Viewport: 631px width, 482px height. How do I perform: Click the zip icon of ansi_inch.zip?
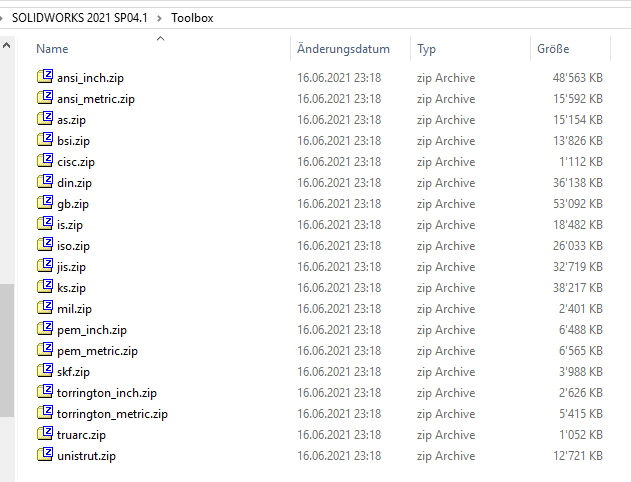pos(45,76)
